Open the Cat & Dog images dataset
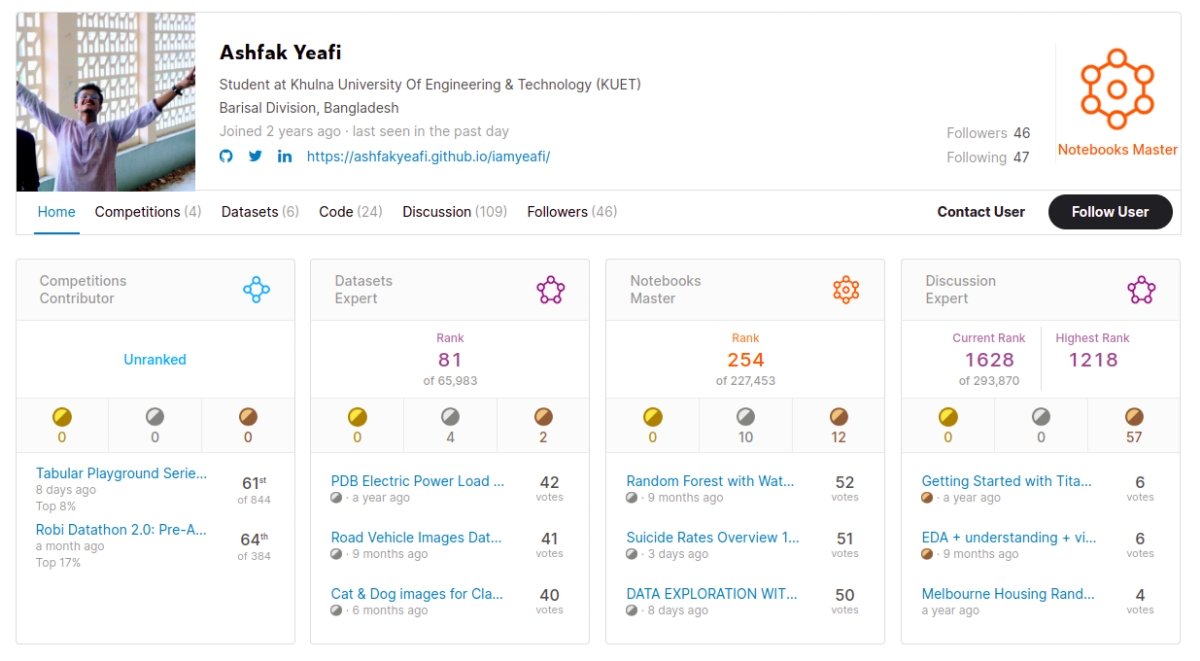The height and width of the screenshot is (661, 1200). 417,594
